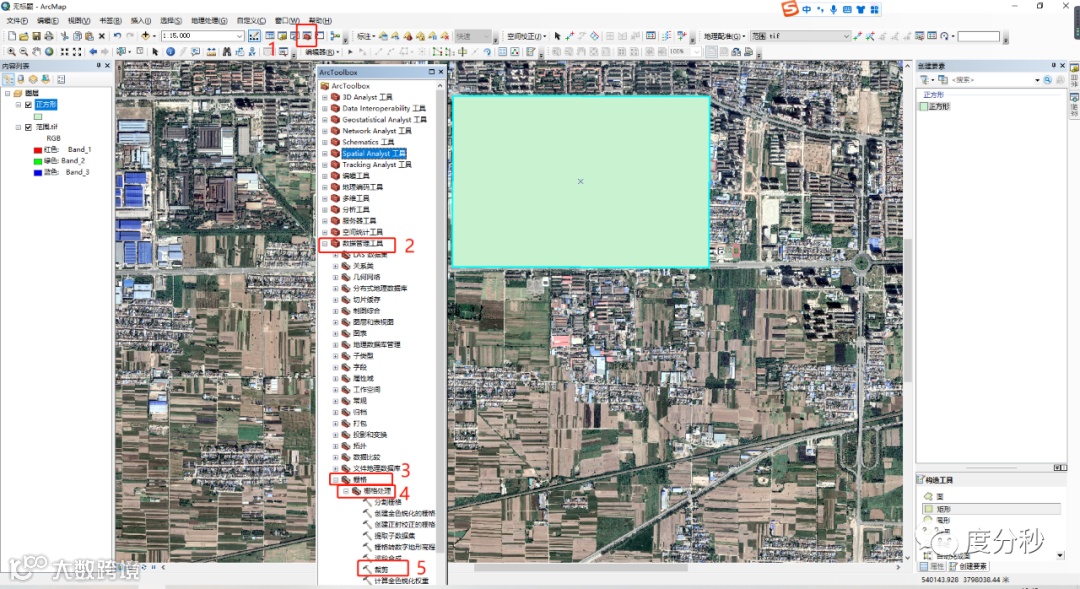Click the Delete X icon

102,36
